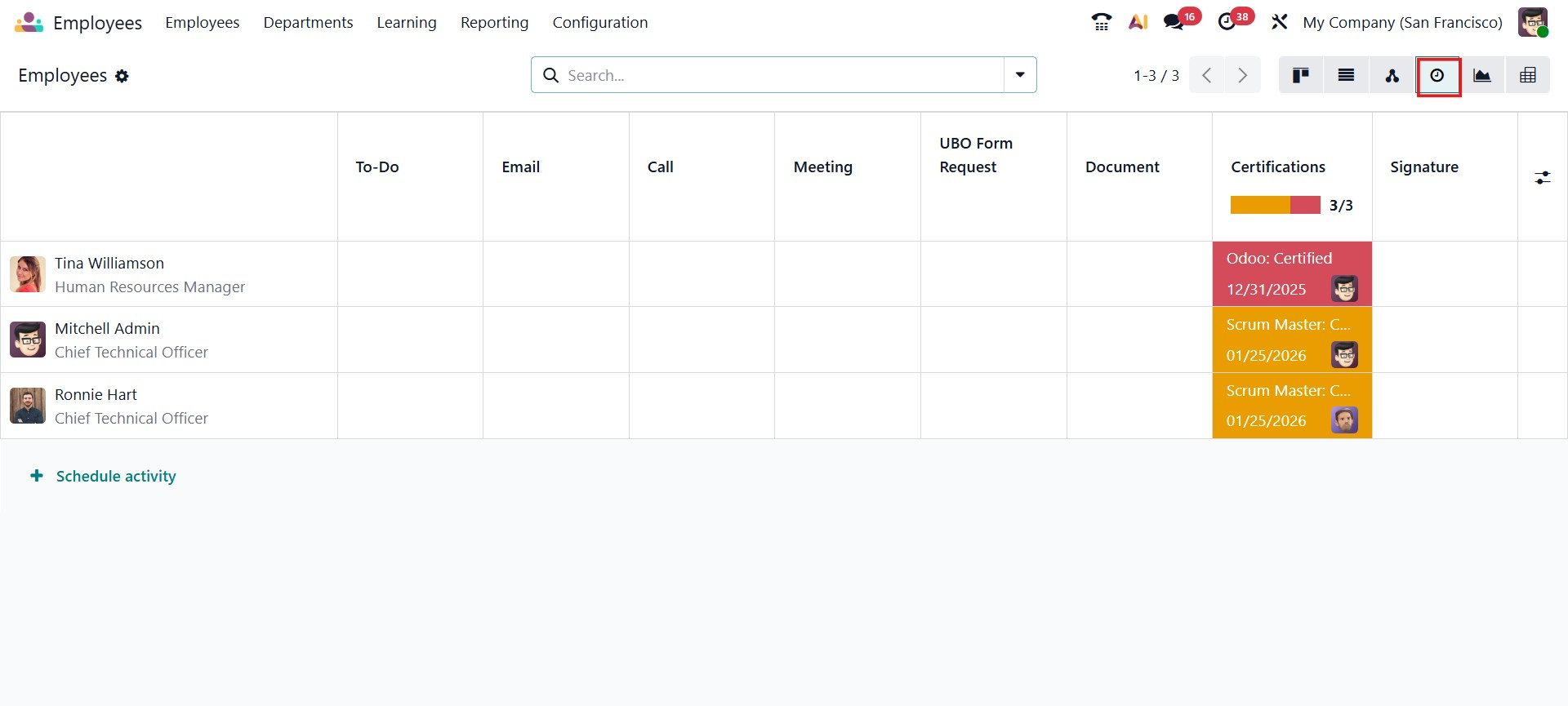Open Discuss messages with 16 unread
The height and width of the screenshot is (706, 1568).
coord(1174,22)
